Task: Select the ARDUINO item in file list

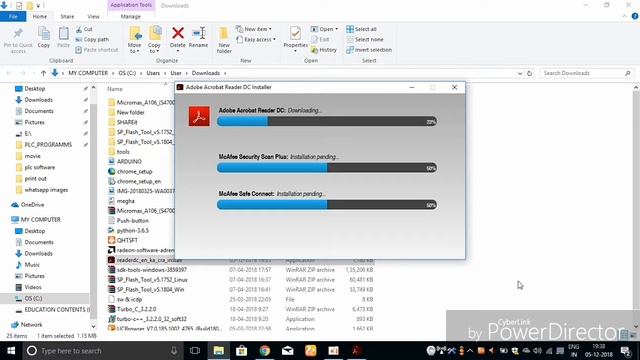Action: (x=125, y=162)
